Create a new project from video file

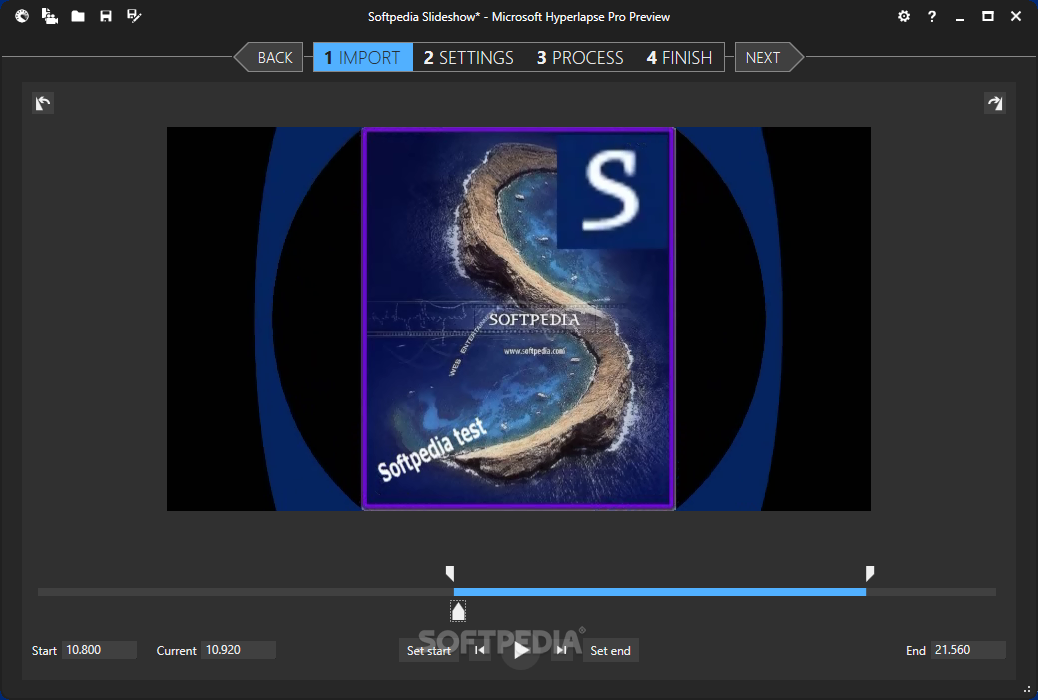(50, 16)
